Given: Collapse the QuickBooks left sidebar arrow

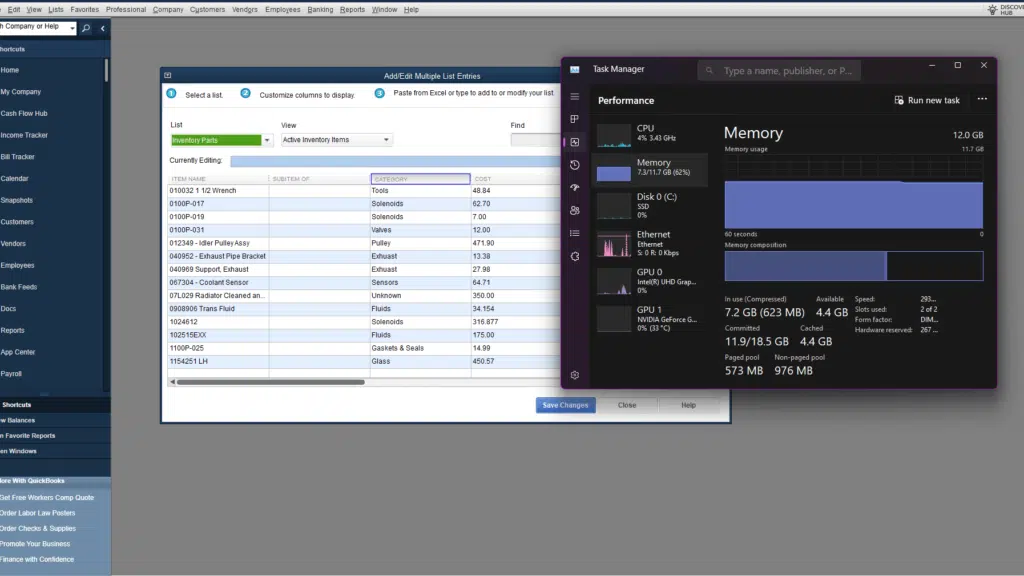Looking at the screenshot, I should pyautogui.click(x=103, y=28).
